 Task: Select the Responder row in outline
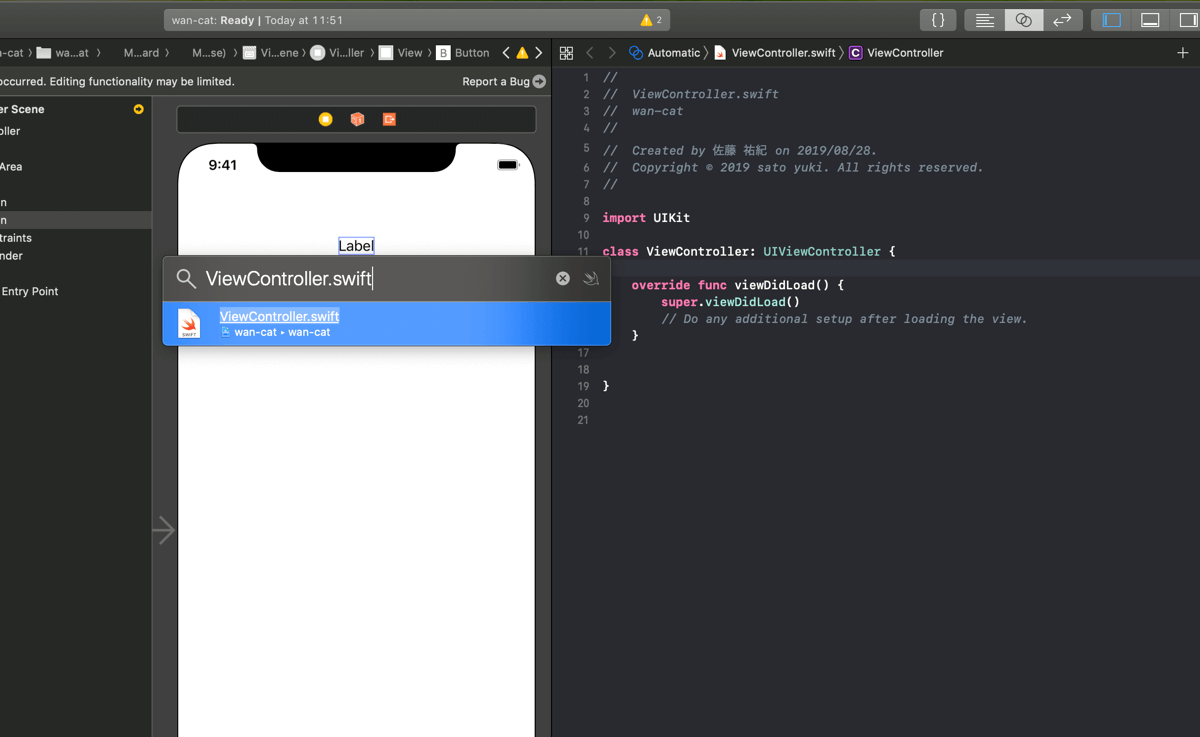(x=76, y=256)
